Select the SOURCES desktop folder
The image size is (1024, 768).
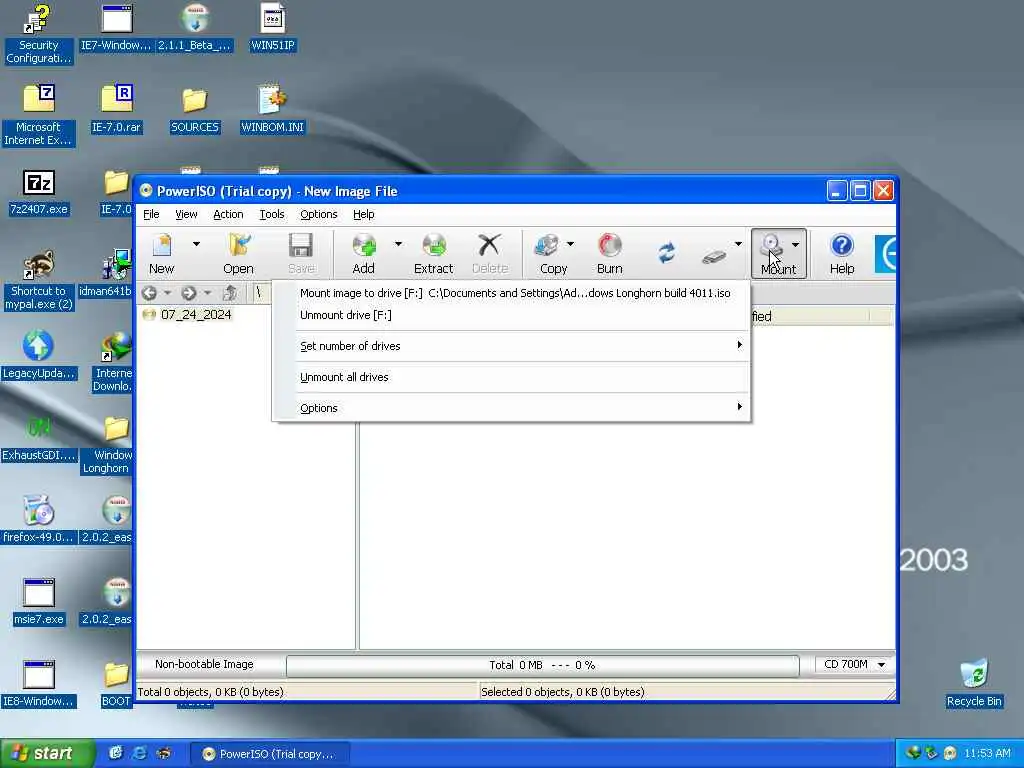click(195, 110)
